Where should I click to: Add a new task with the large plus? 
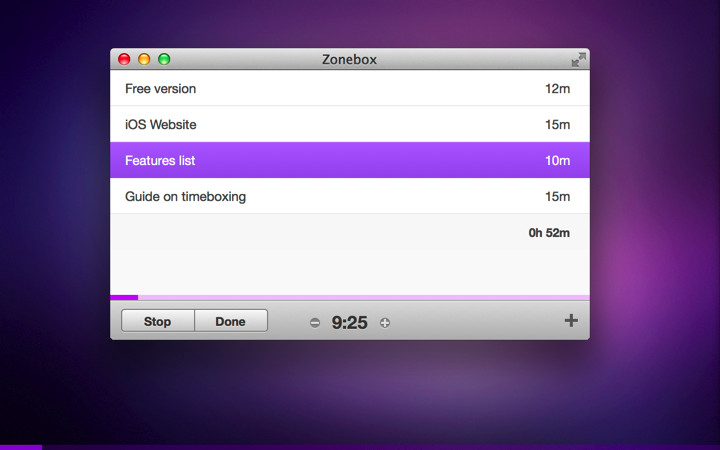(x=571, y=321)
